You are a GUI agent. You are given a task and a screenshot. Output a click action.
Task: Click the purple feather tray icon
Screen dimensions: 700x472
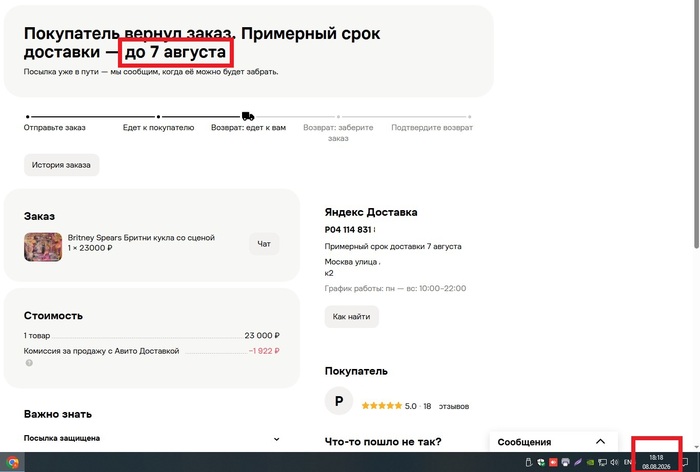pyautogui.click(x=578, y=462)
